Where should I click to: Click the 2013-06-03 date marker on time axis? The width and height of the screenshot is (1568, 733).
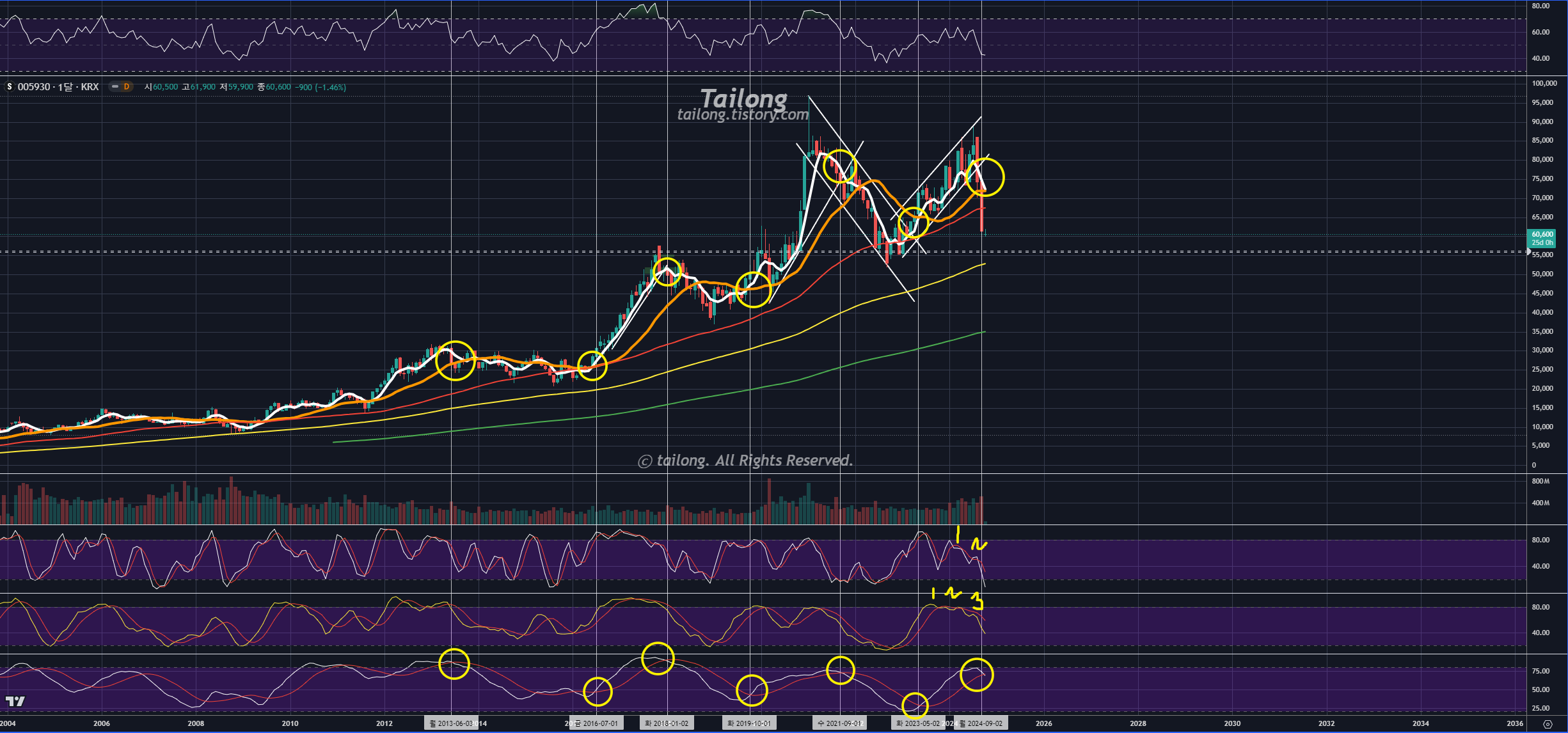tap(451, 723)
